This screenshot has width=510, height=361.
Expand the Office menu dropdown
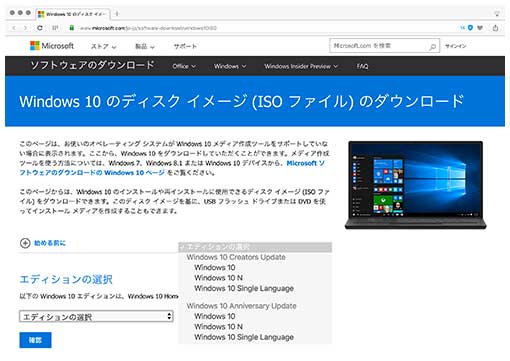pyautogui.click(x=184, y=66)
